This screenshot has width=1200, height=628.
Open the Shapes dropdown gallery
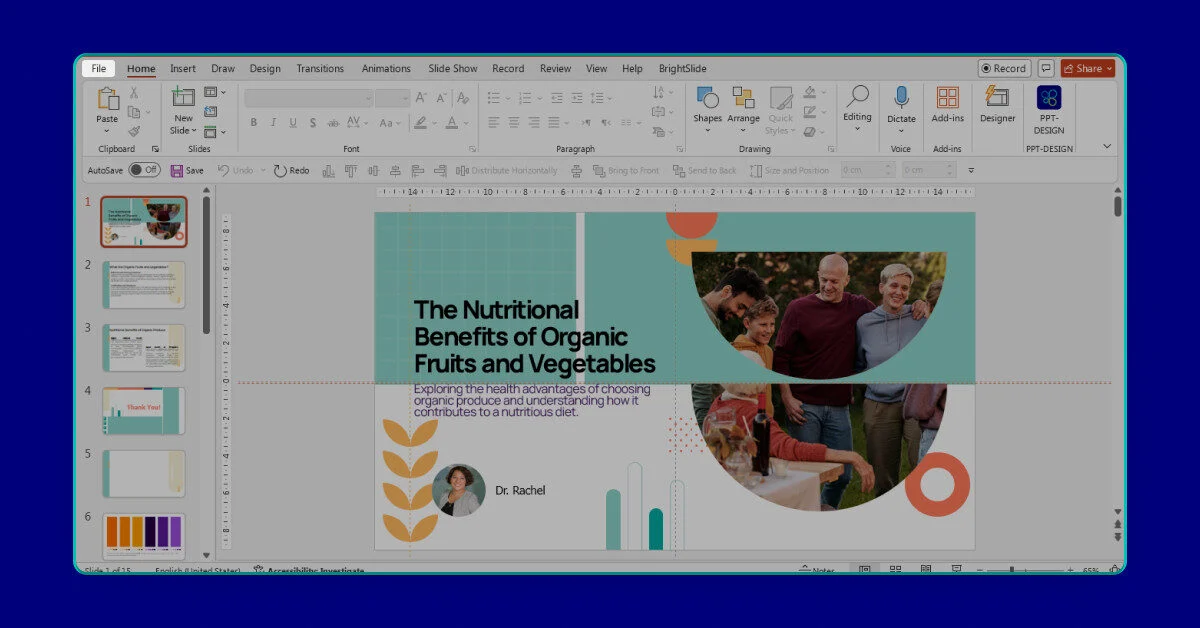[707, 106]
